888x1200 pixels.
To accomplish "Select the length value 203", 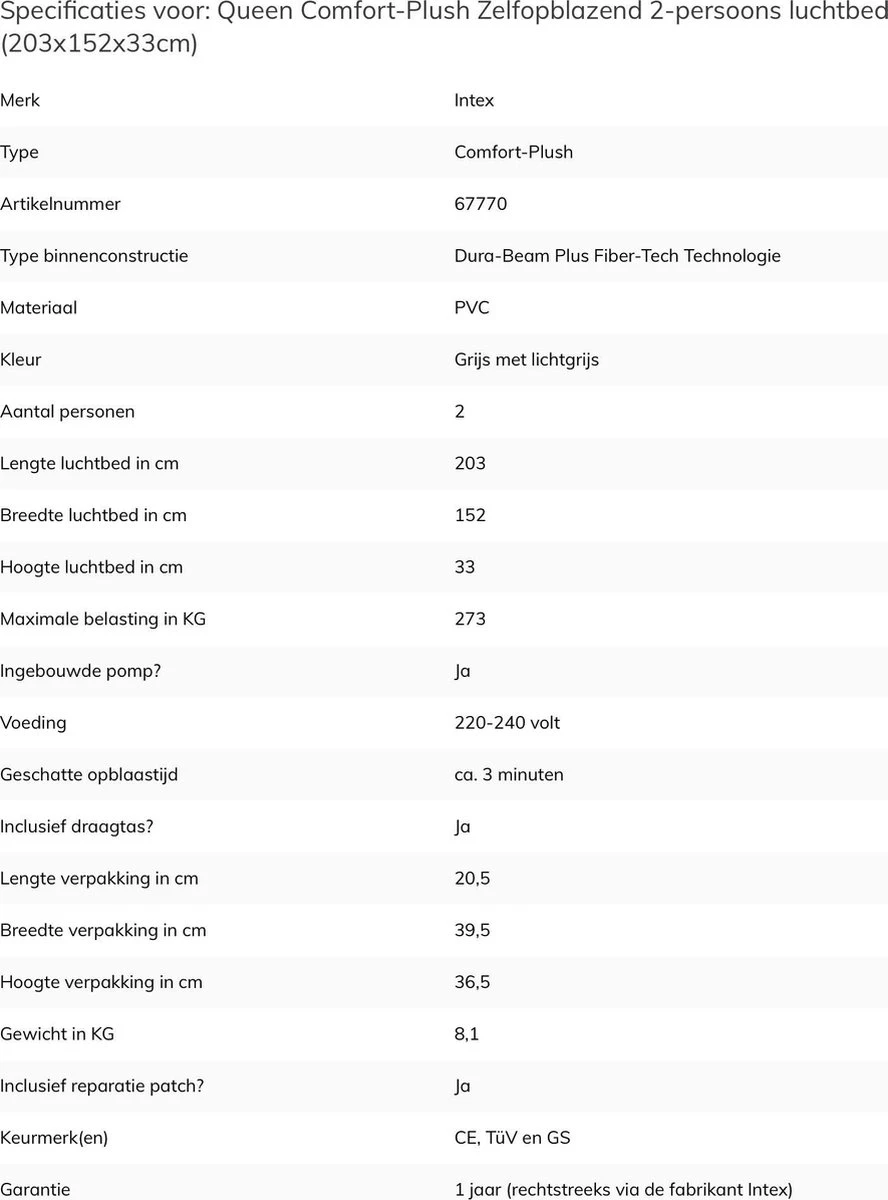I will (469, 464).
